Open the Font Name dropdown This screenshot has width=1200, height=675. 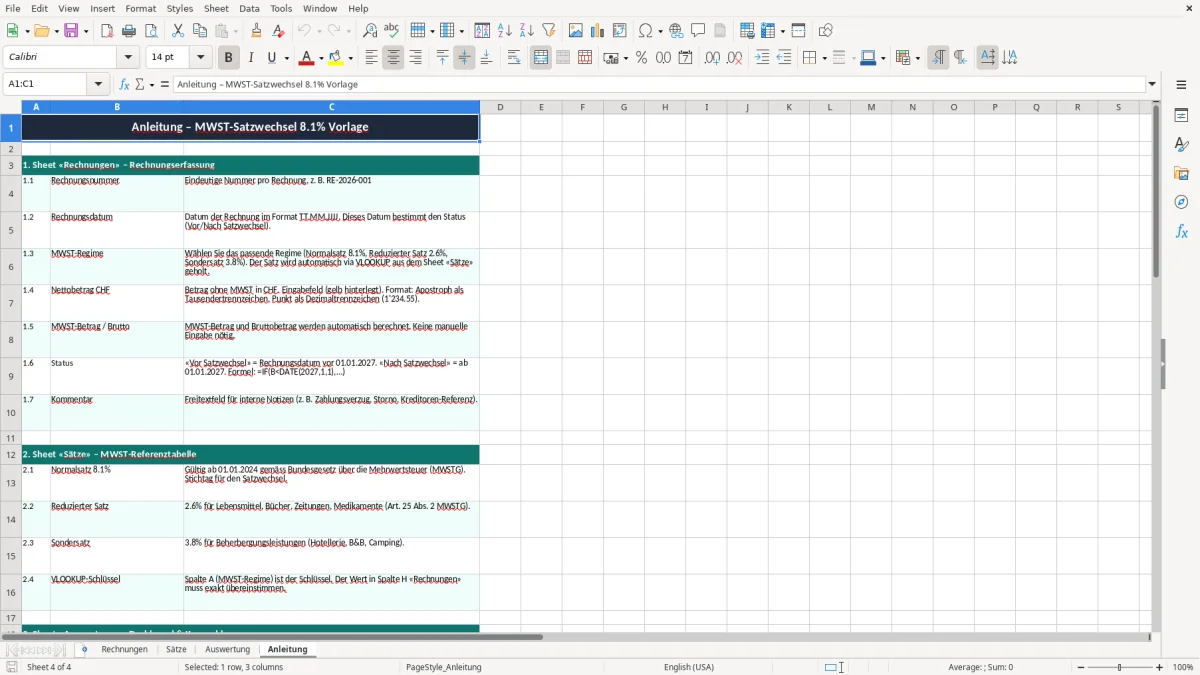click(128, 58)
